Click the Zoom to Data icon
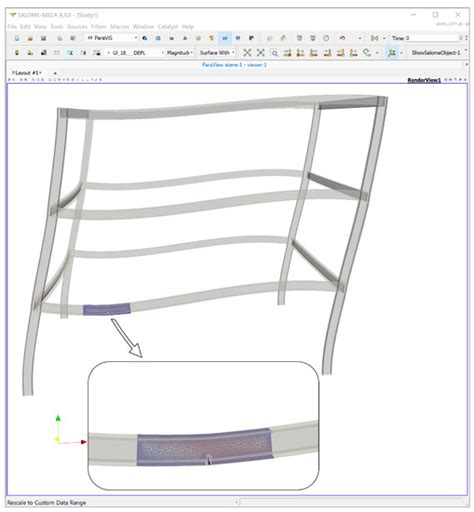This screenshot has height=512, width=474. (261, 53)
